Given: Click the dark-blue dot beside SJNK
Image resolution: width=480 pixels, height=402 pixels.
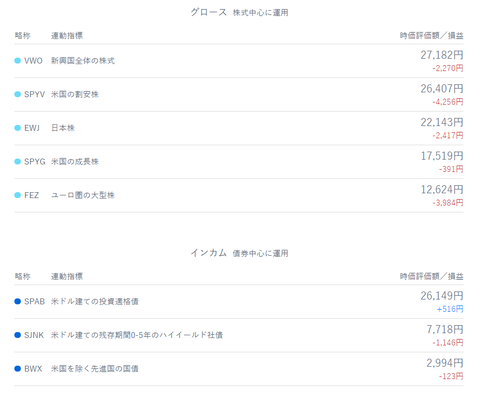Looking at the screenshot, I should point(18,335).
